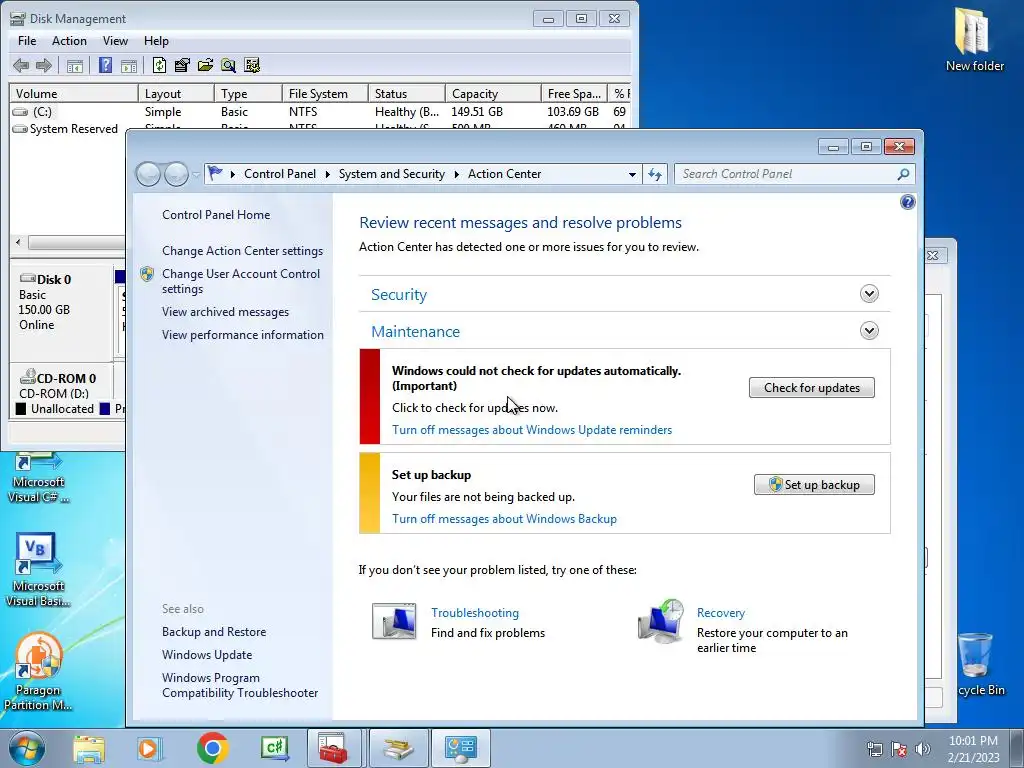Image resolution: width=1024 pixels, height=768 pixels.
Task: Switch to red toolbox app in taskbar
Action: pyautogui.click(x=334, y=748)
